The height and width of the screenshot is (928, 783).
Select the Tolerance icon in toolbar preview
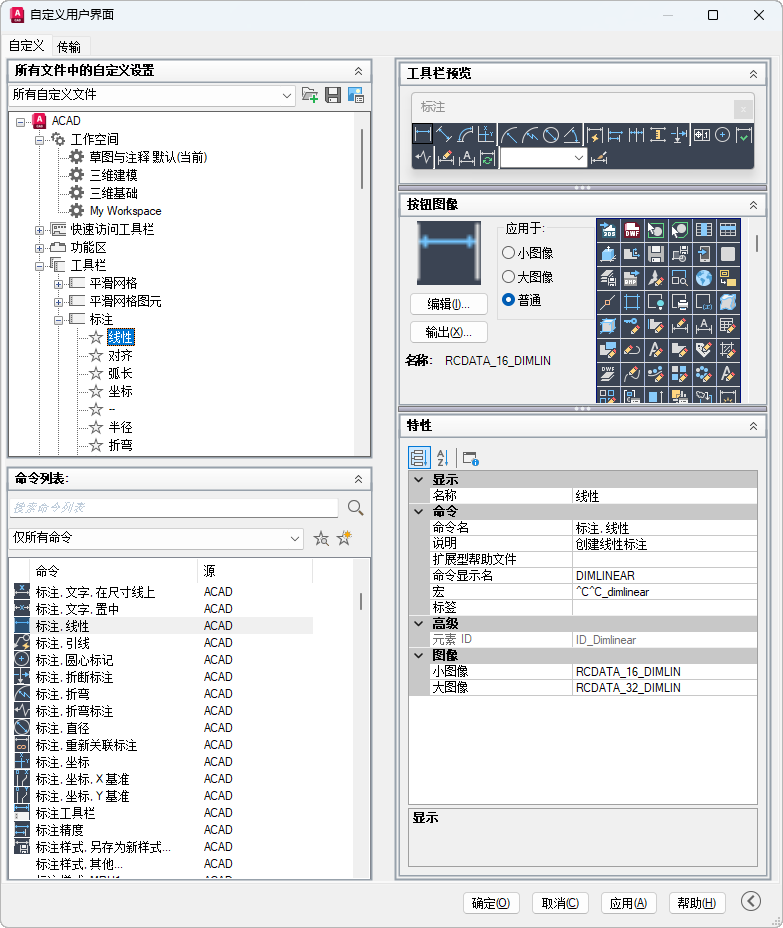tap(701, 135)
